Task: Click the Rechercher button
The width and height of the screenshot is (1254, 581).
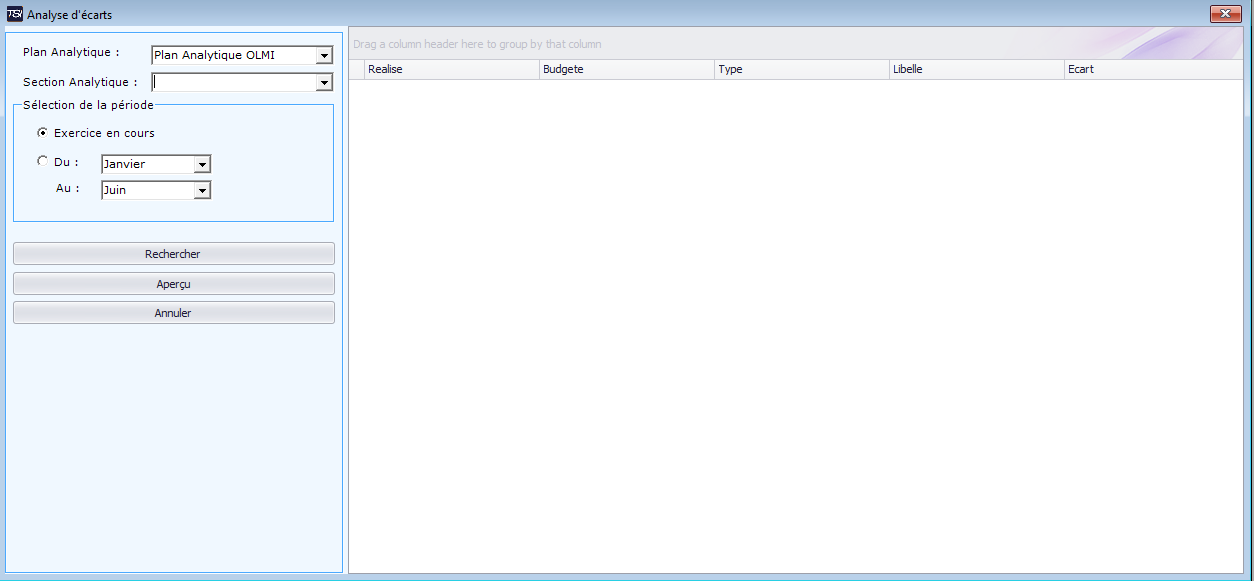Action: [173, 254]
